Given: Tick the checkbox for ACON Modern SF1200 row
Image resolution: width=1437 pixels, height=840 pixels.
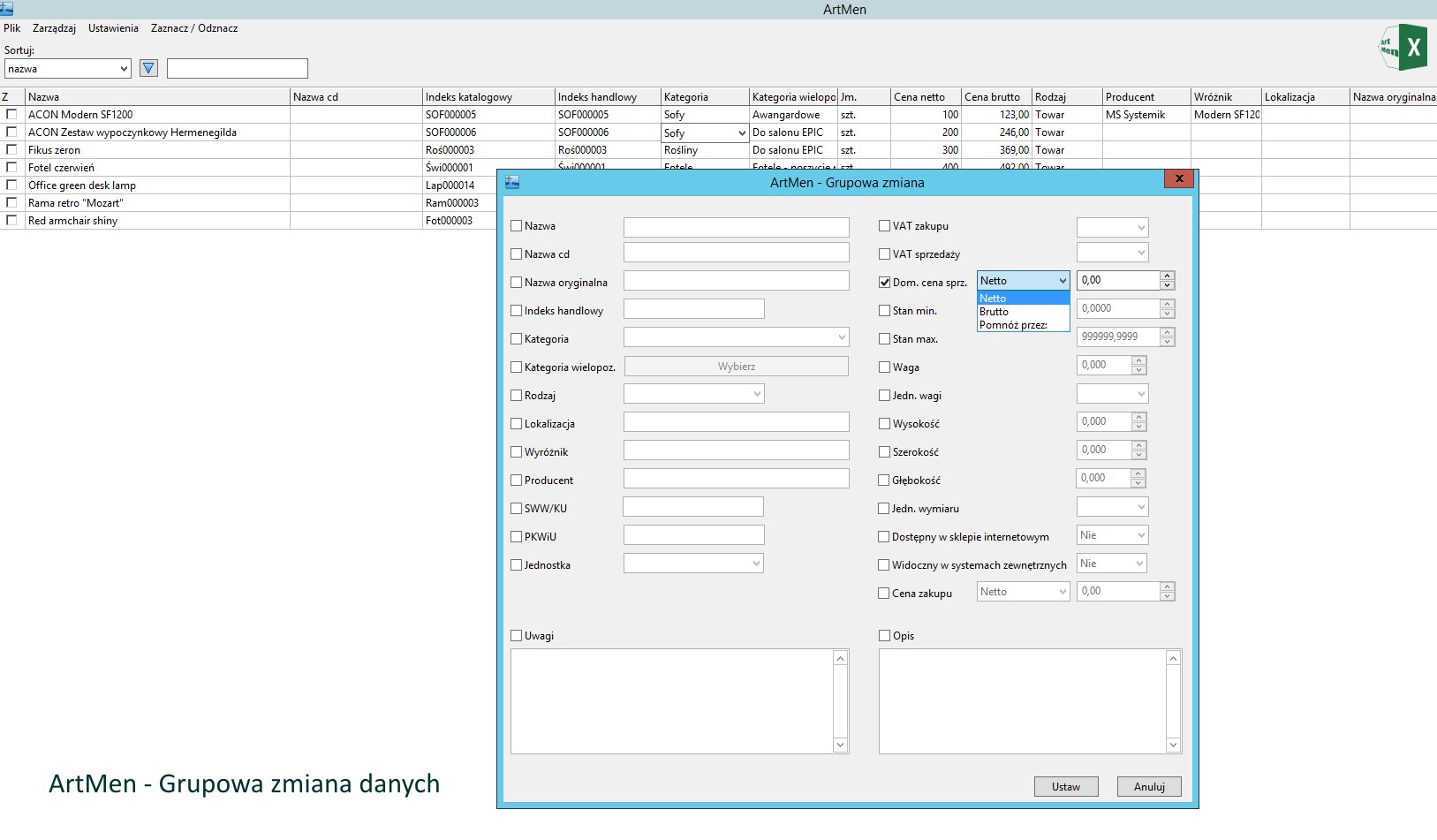Looking at the screenshot, I should pos(11,114).
